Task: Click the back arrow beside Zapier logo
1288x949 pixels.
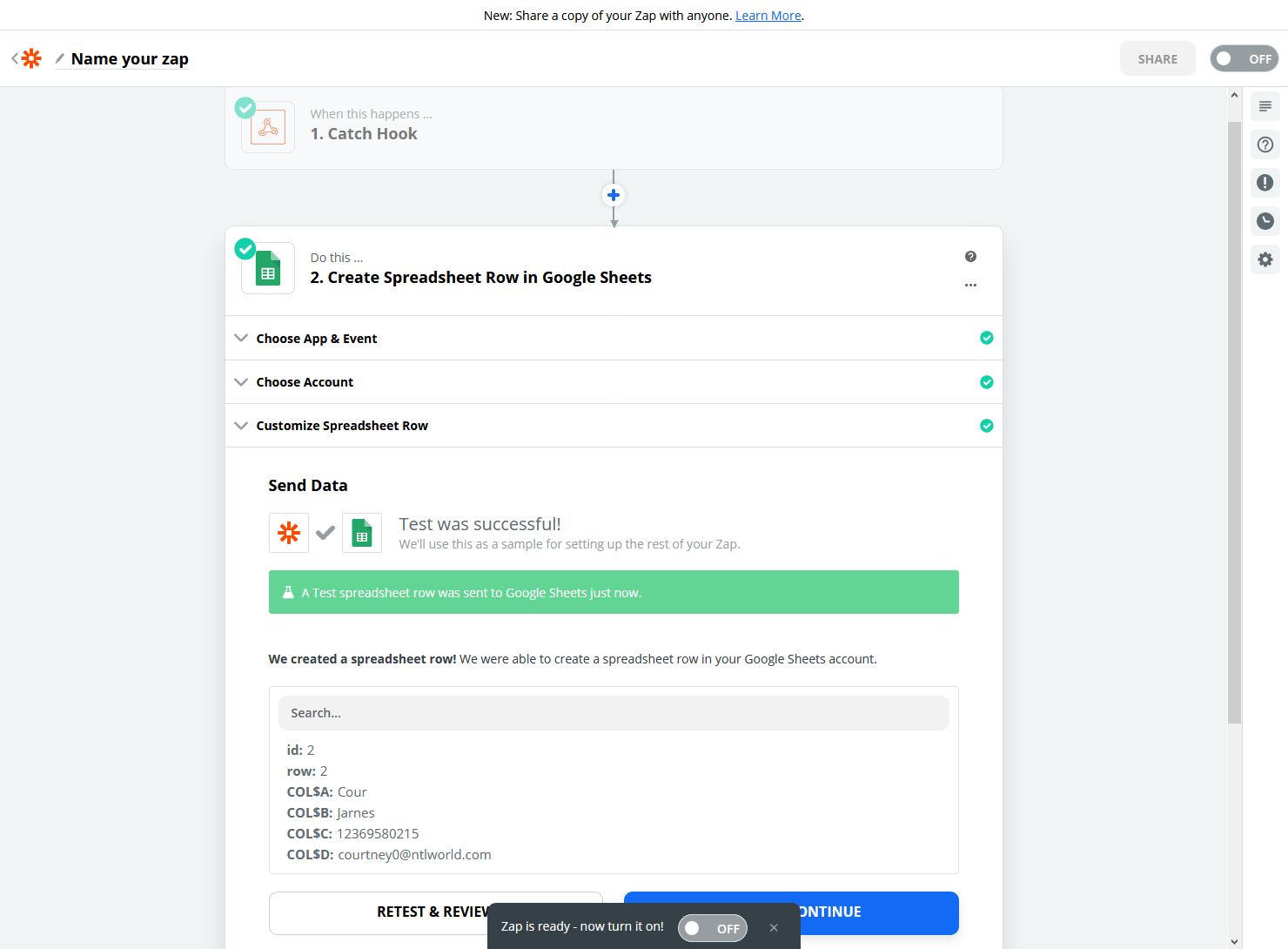Action: coord(15,58)
